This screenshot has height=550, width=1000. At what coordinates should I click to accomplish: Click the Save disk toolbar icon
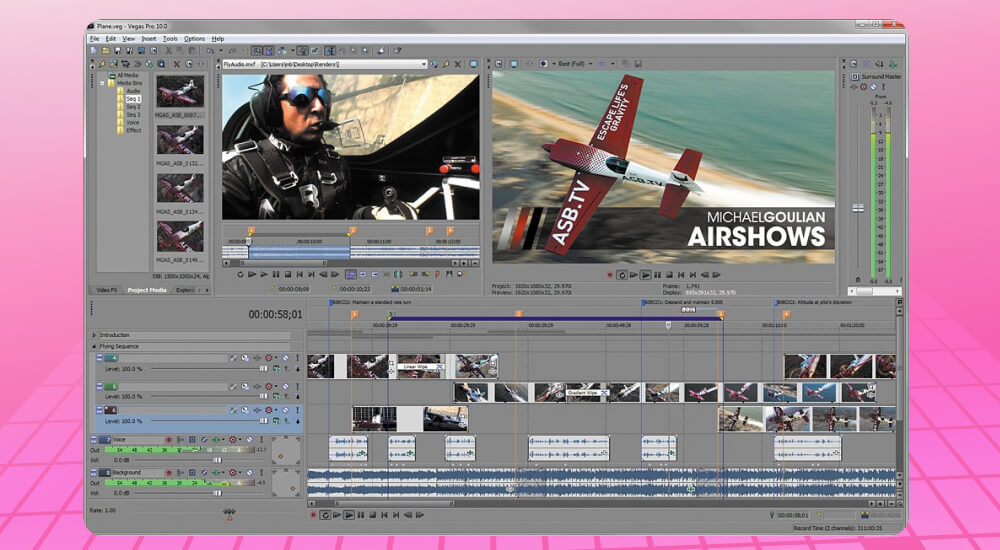pyautogui.click(x=117, y=51)
